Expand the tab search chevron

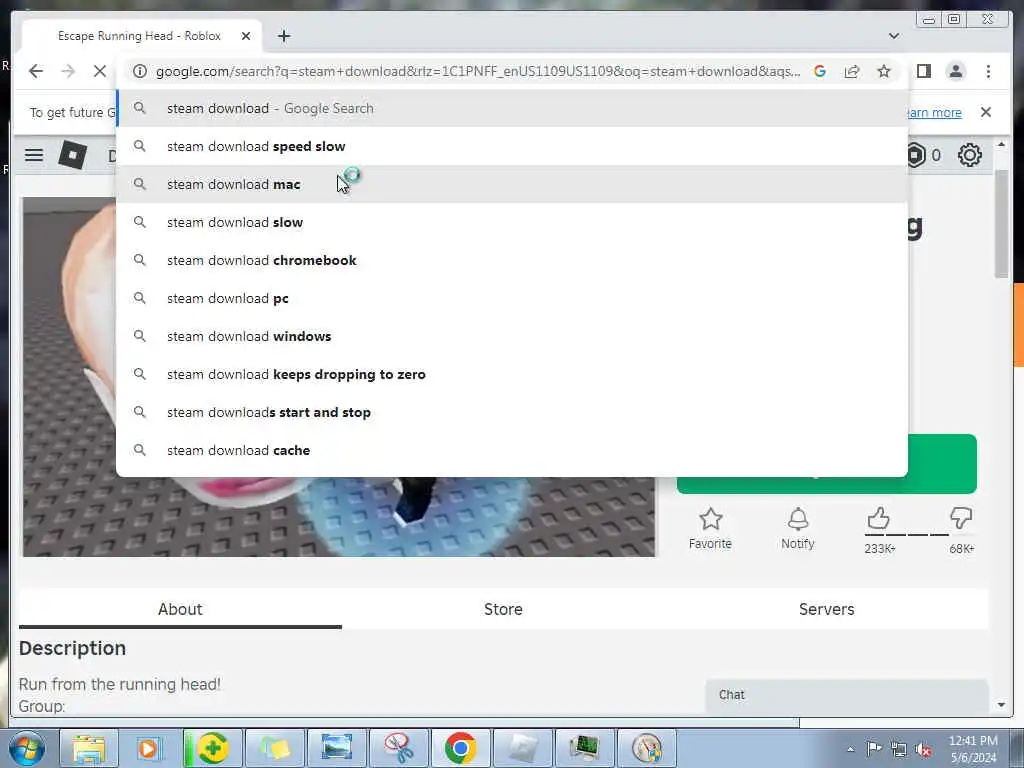pos(893,36)
